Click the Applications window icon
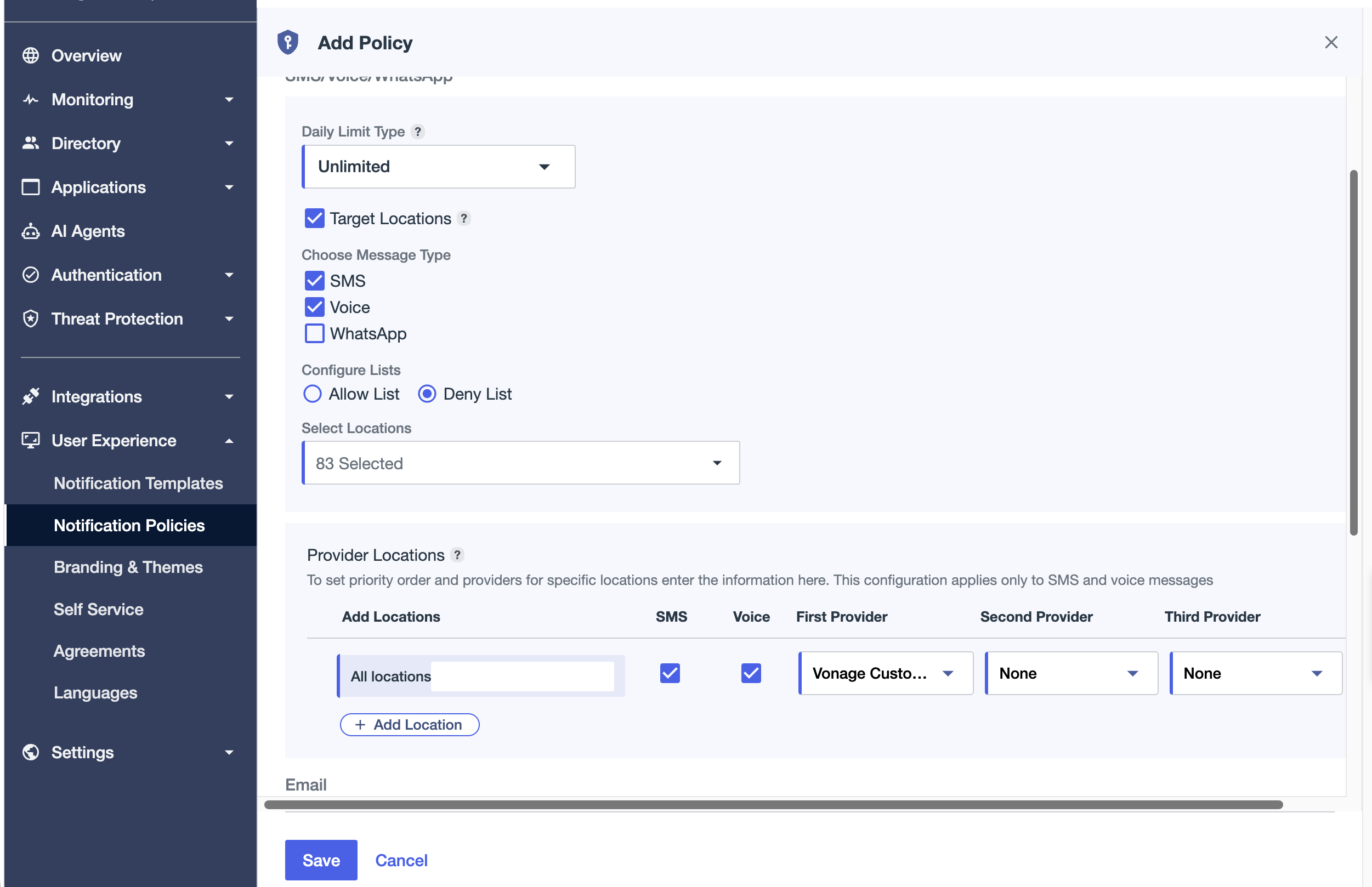The image size is (1372, 887). [x=31, y=187]
